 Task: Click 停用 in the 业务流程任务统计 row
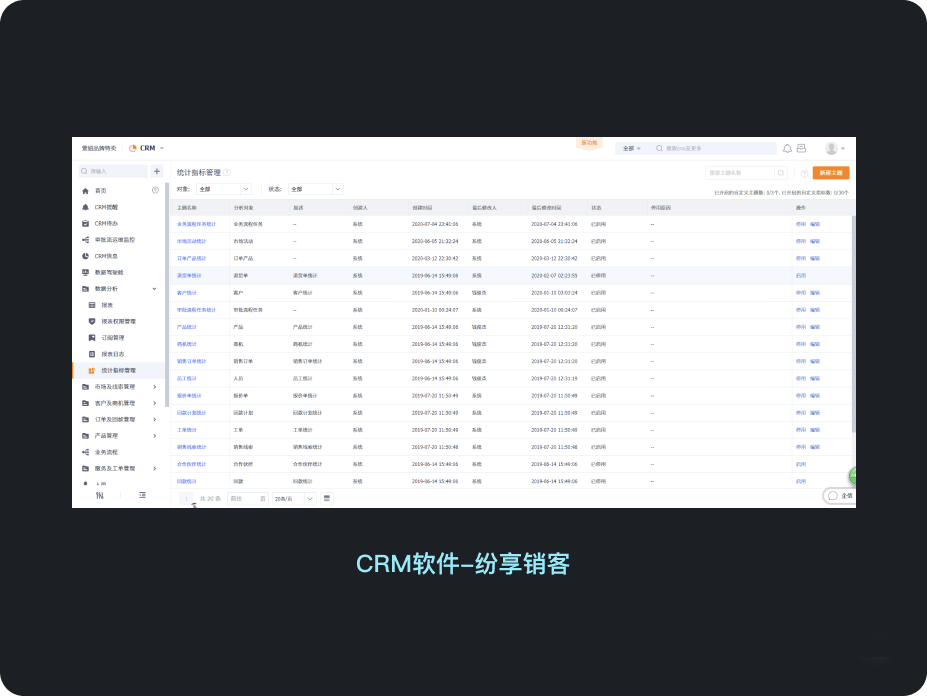[x=800, y=225]
